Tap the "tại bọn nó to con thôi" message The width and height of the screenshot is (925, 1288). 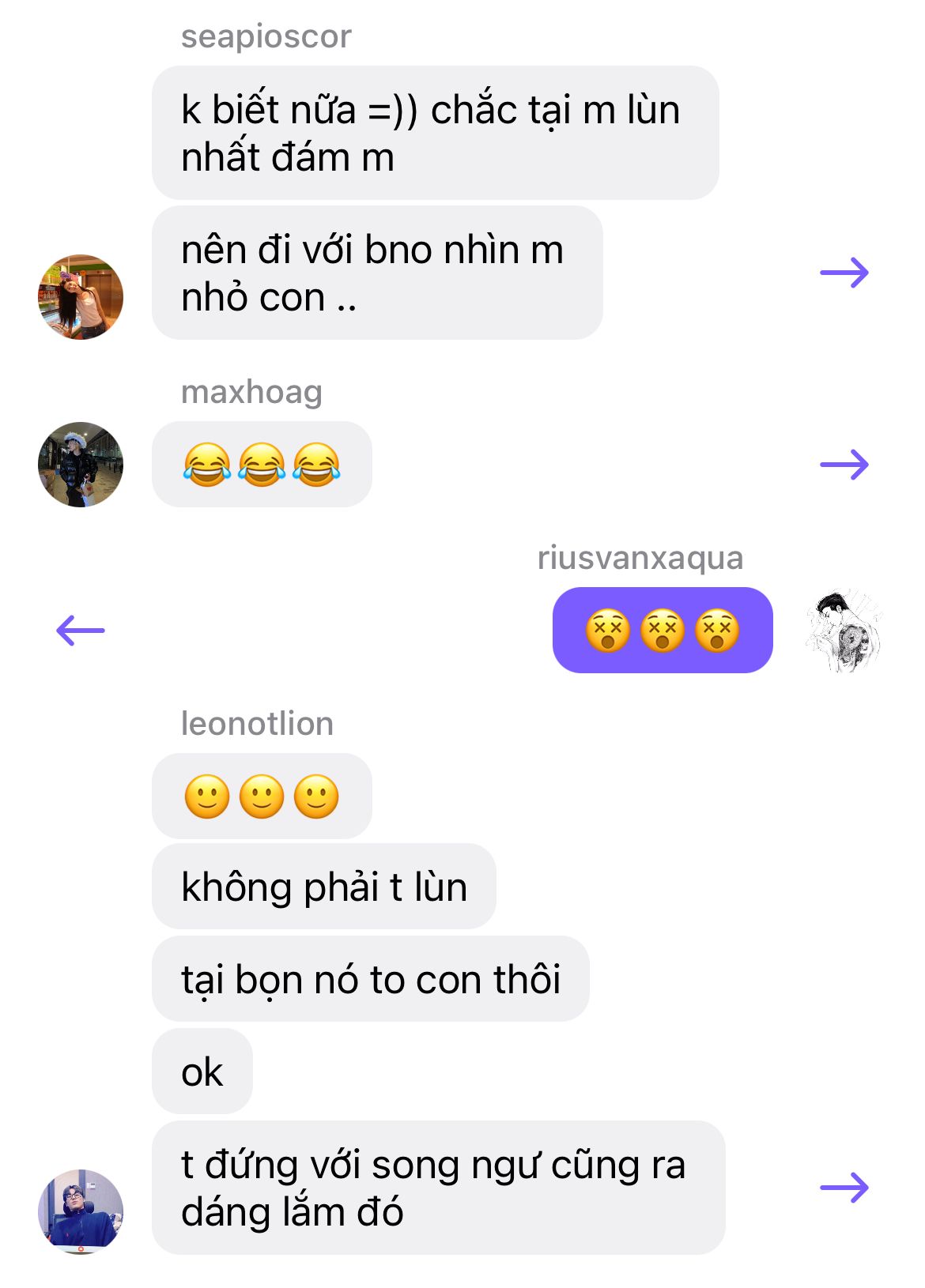pos(371,979)
